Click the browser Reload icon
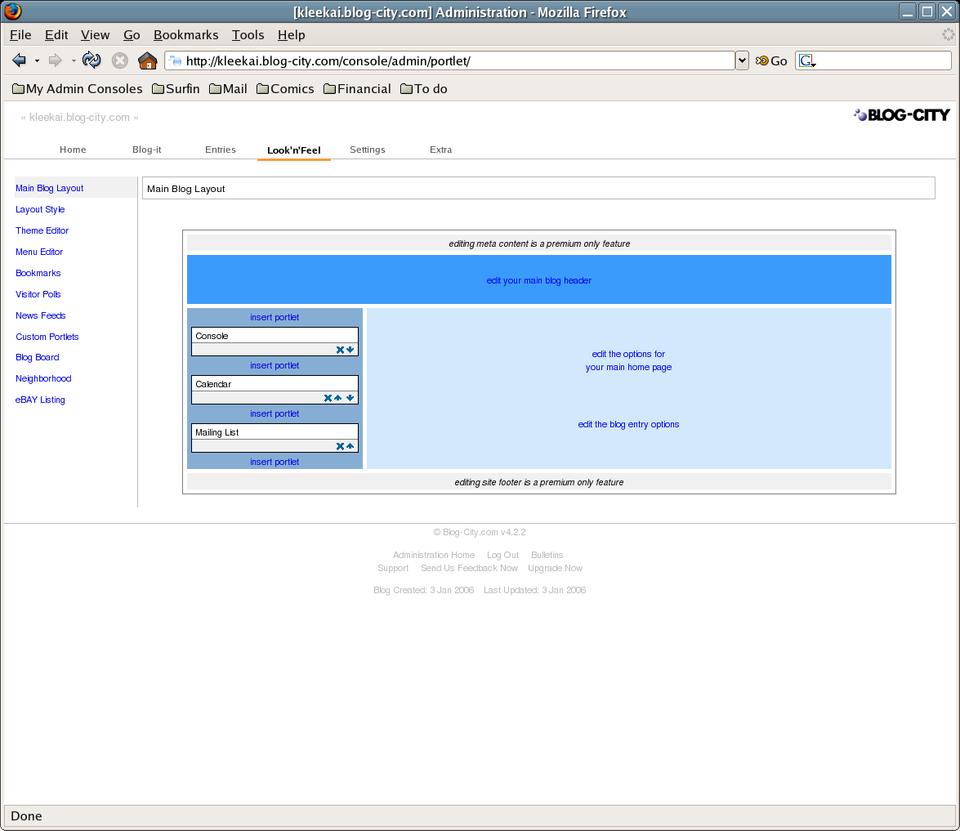This screenshot has width=960, height=831. (x=91, y=60)
